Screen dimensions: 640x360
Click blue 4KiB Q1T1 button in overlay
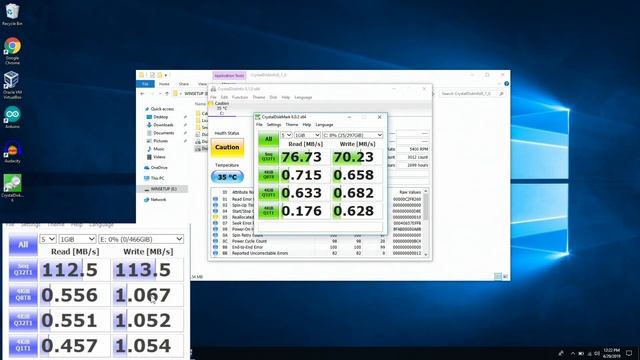click(x=23, y=345)
